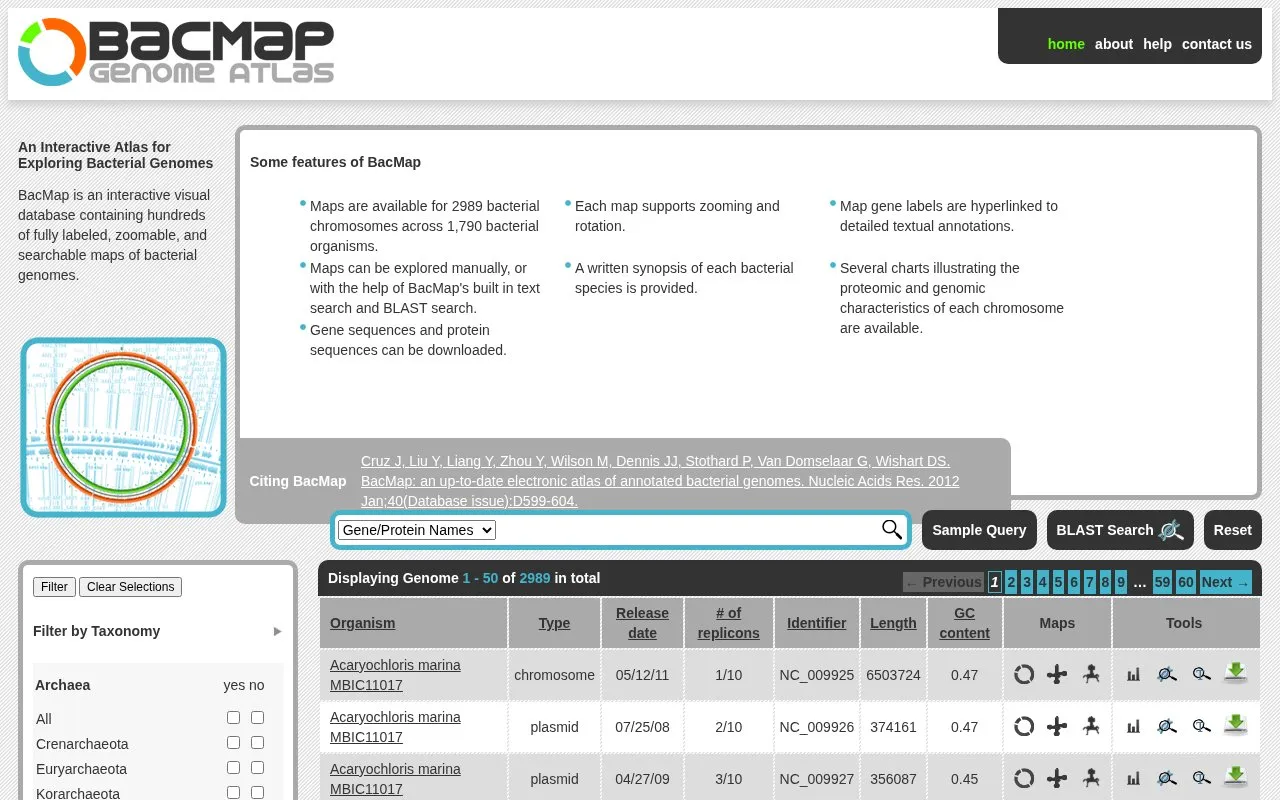
Task: Click the Reset button
Action: tap(1233, 530)
